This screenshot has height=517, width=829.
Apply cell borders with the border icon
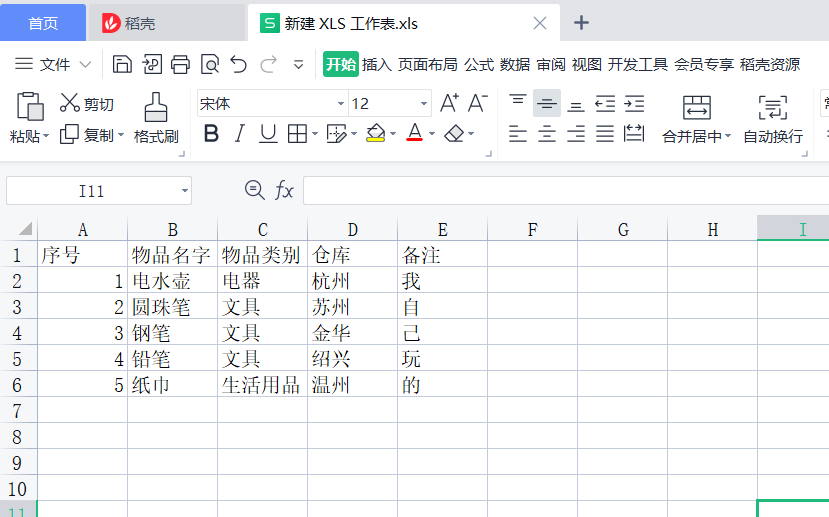pos(297,134)
